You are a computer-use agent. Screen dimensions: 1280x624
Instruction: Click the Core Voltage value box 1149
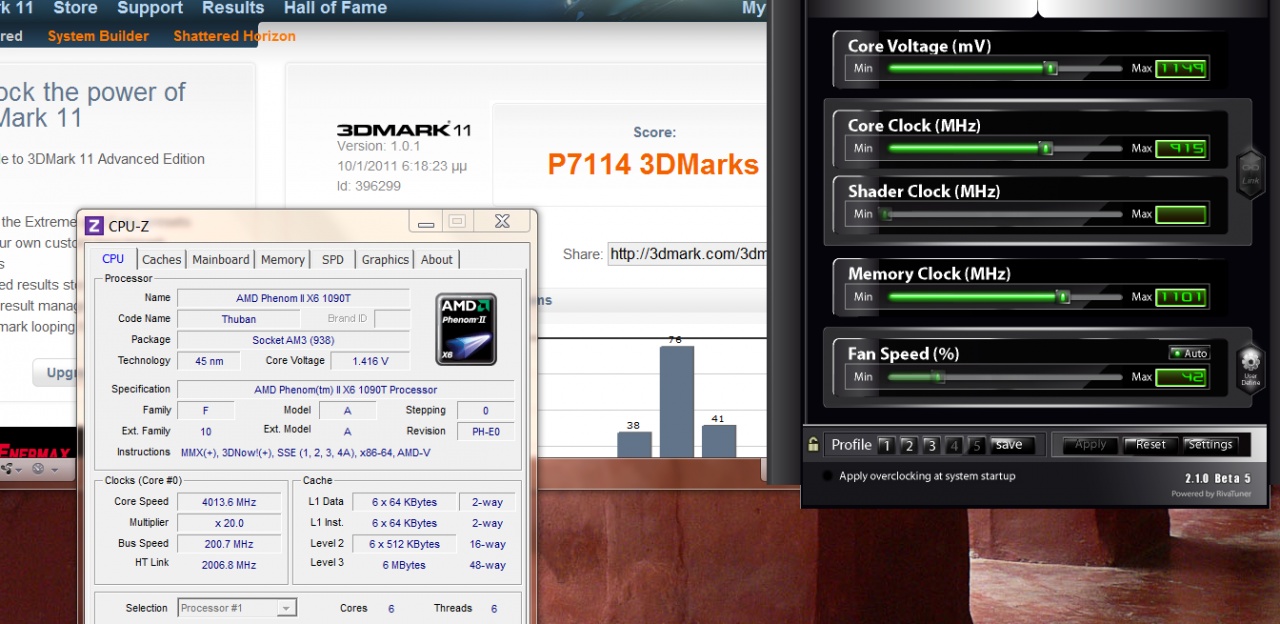[x=1181, y=68]
